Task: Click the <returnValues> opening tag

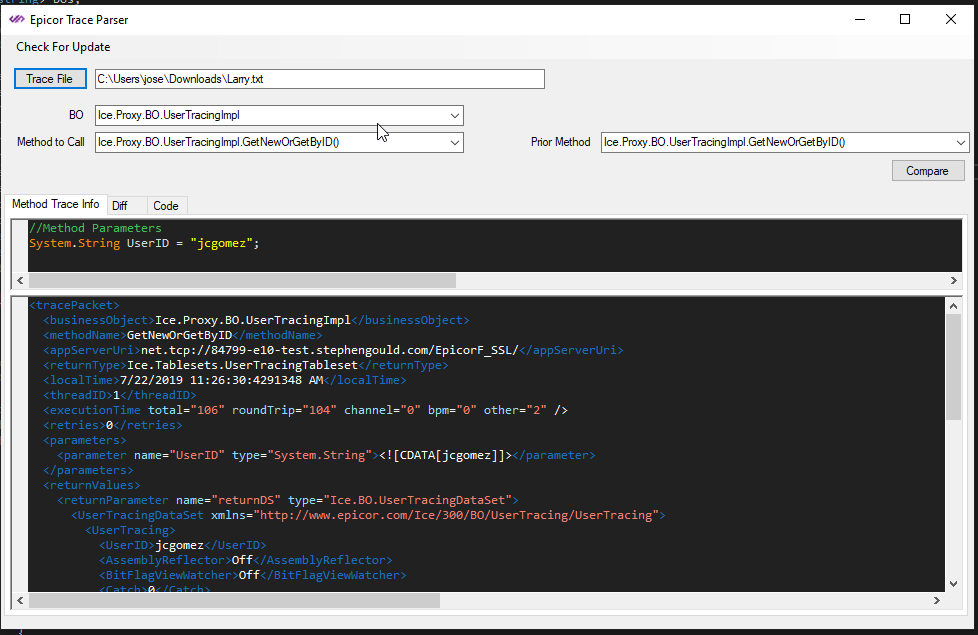Action: click(92, 485)
